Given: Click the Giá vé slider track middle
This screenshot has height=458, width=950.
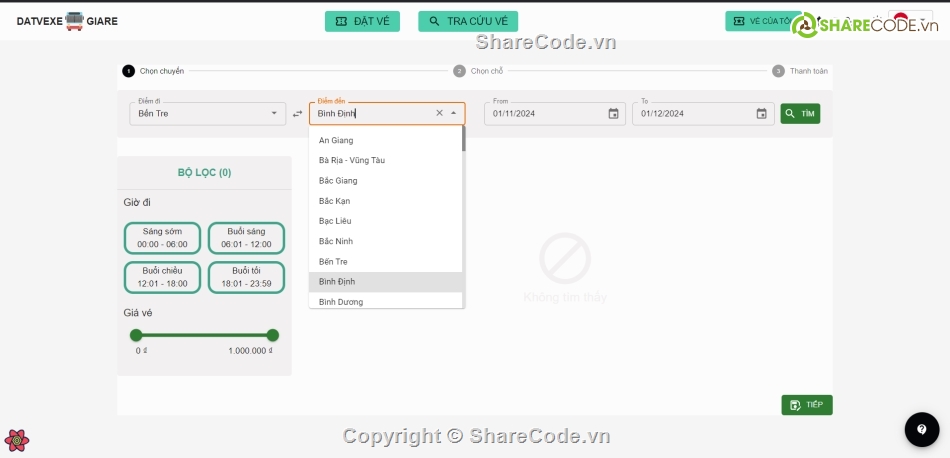Looking at the screenshot, I should (204, 335).
